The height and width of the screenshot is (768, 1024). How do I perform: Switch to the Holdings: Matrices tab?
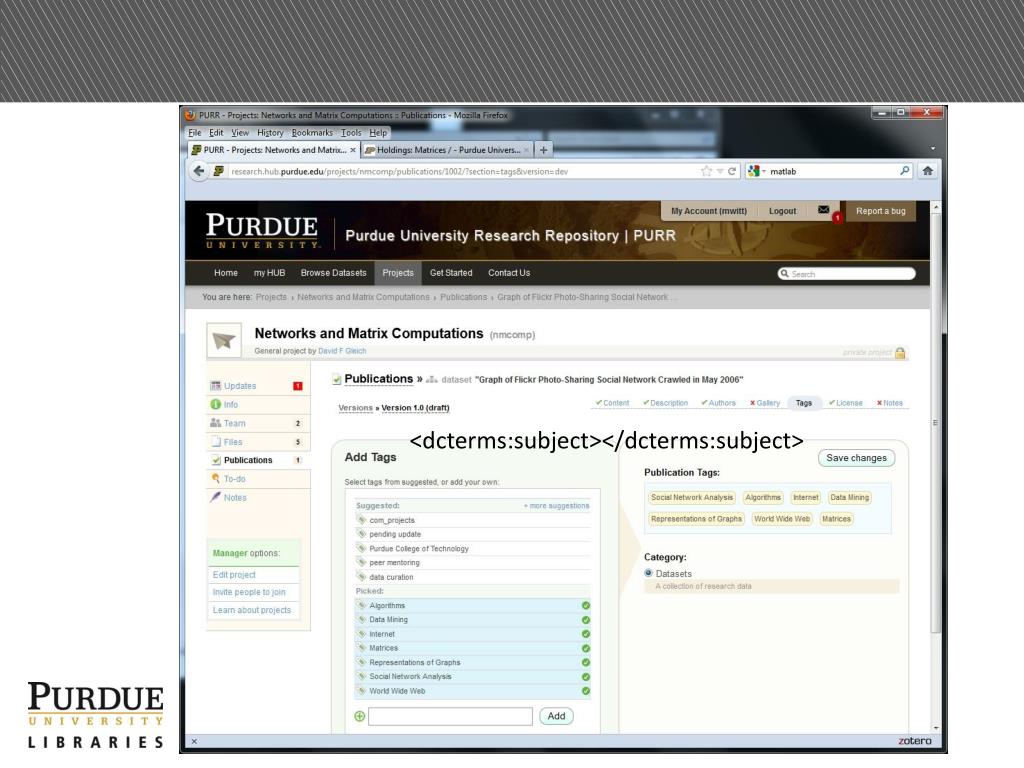click(x=447, y=150)
